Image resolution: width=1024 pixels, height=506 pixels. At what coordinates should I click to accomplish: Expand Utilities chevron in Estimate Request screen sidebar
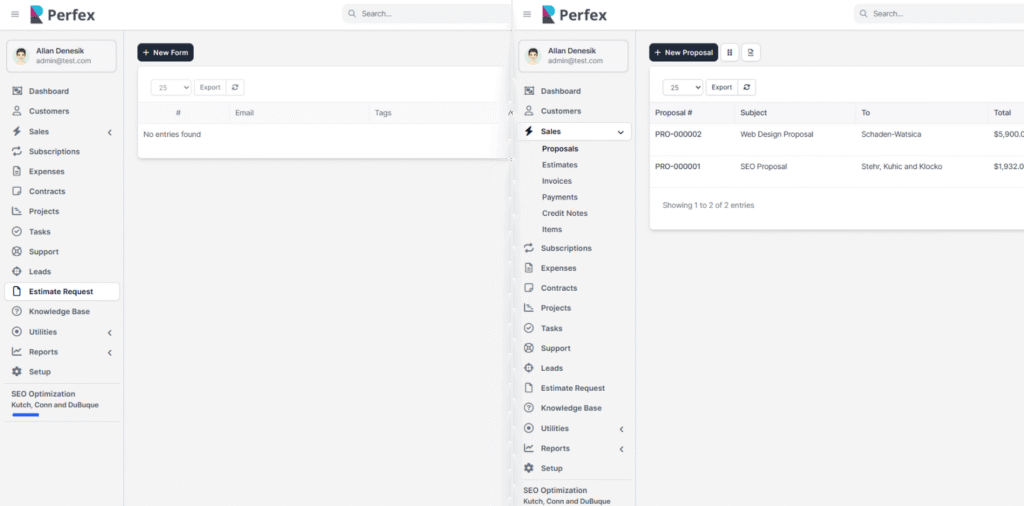tap(110, 332)
